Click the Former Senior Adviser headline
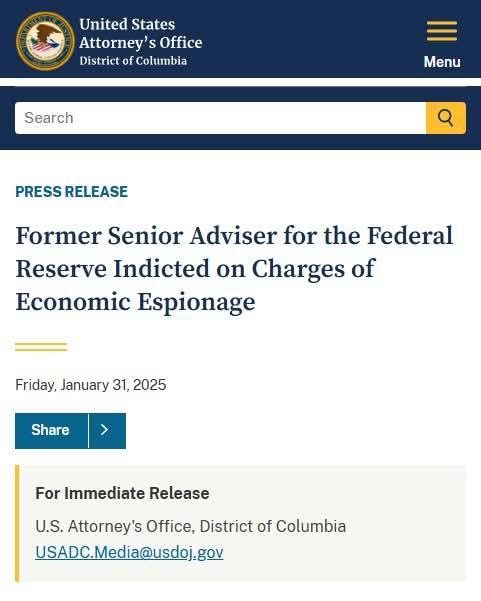This screenshot has height=601, width=481. tap(234, 269)
